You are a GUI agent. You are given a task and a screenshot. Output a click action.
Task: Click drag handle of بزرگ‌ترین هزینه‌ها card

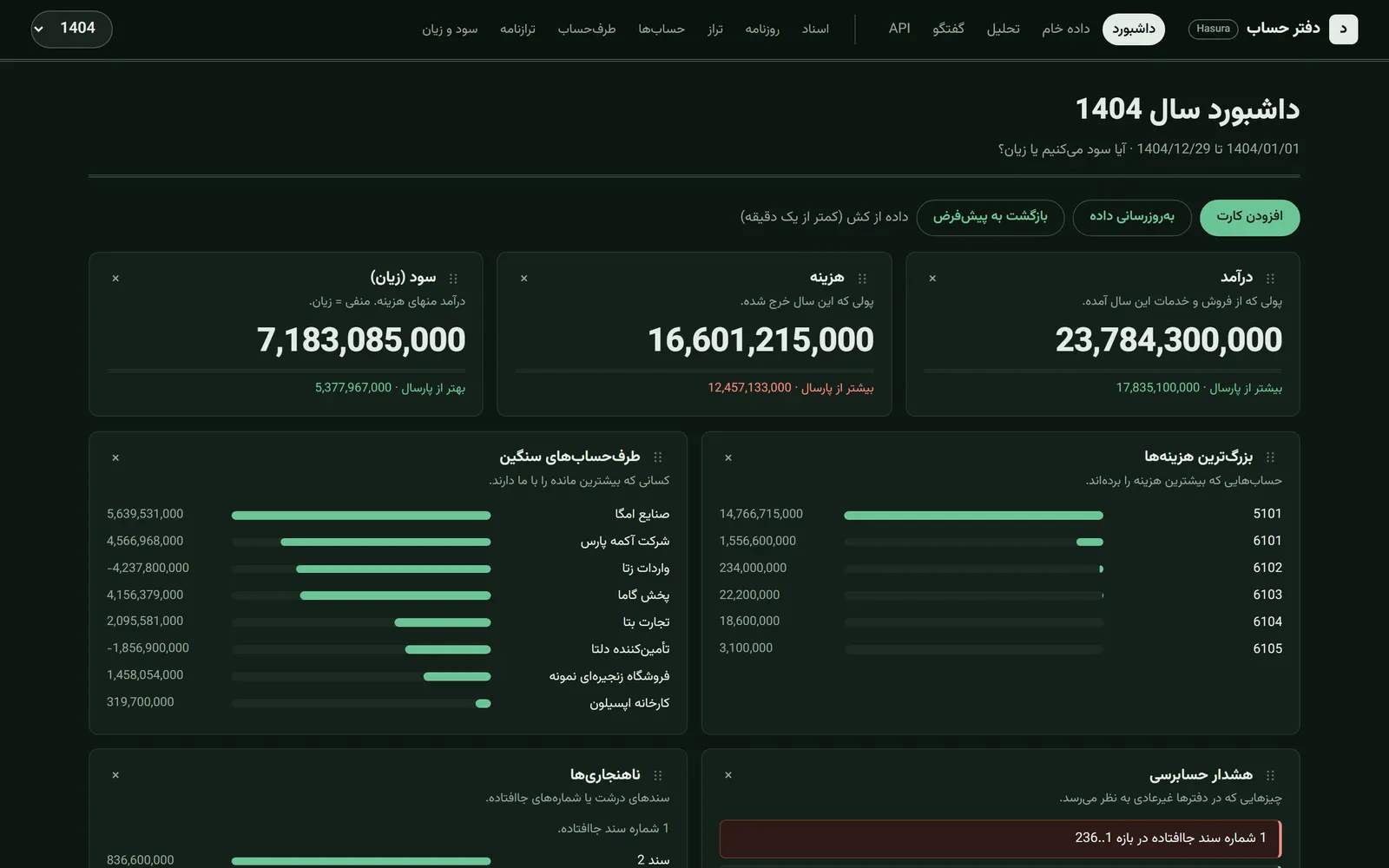(1270, 457)
